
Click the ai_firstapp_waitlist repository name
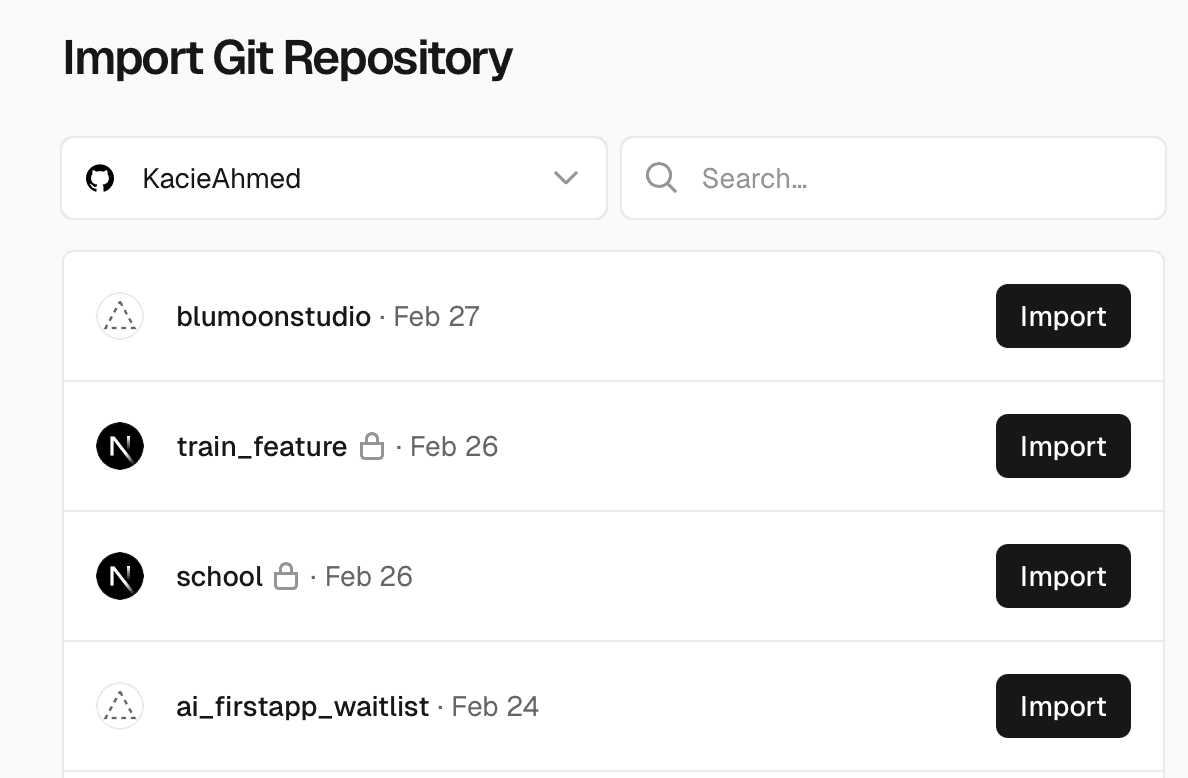tap(304, 706)
